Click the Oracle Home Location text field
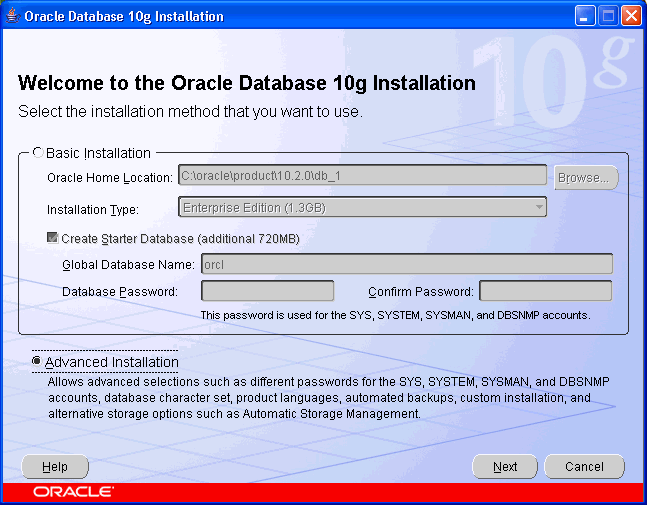 point(363,177)
